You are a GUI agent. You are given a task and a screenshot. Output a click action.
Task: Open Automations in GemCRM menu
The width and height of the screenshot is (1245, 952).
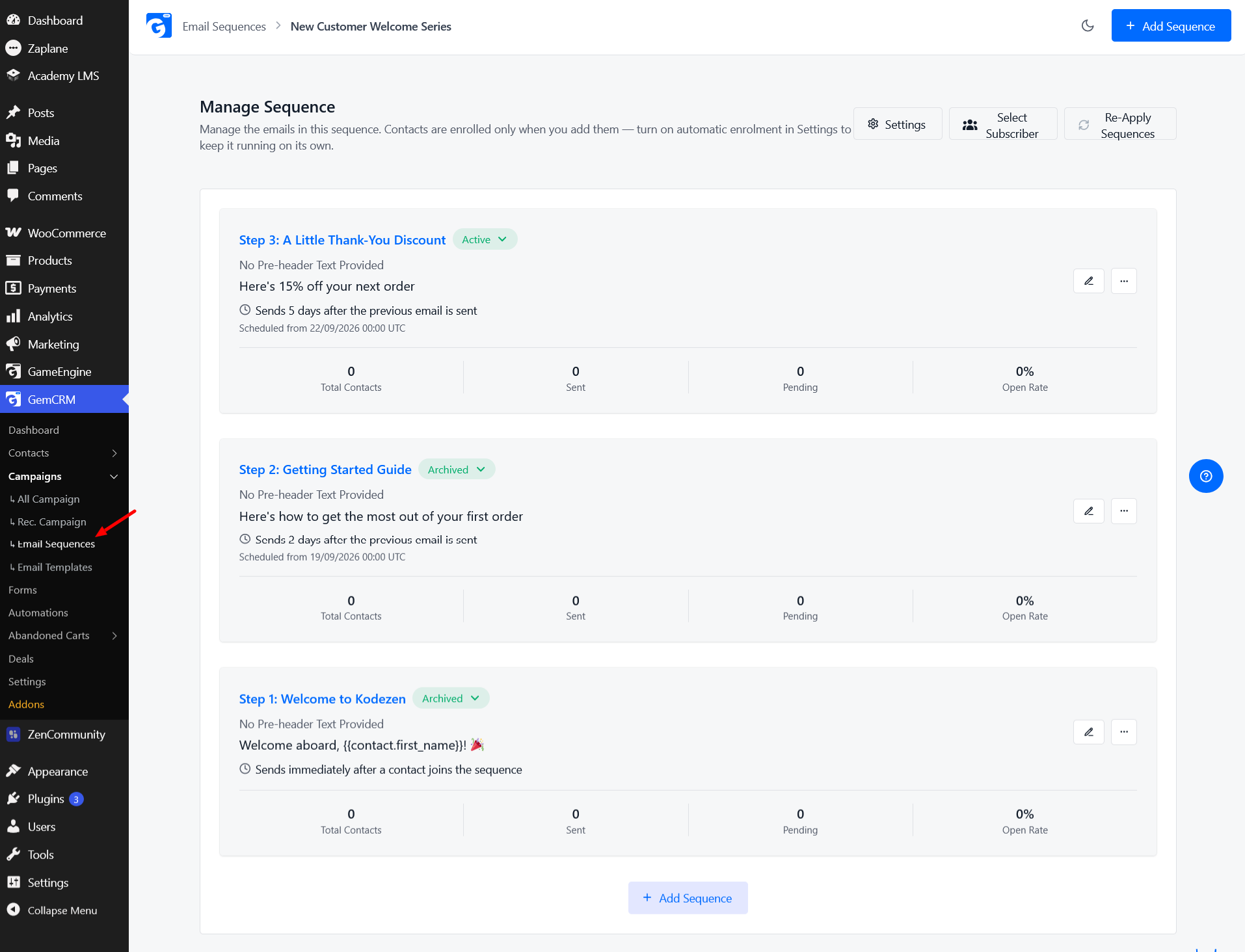pyautogui.click(x=38, y=613)
